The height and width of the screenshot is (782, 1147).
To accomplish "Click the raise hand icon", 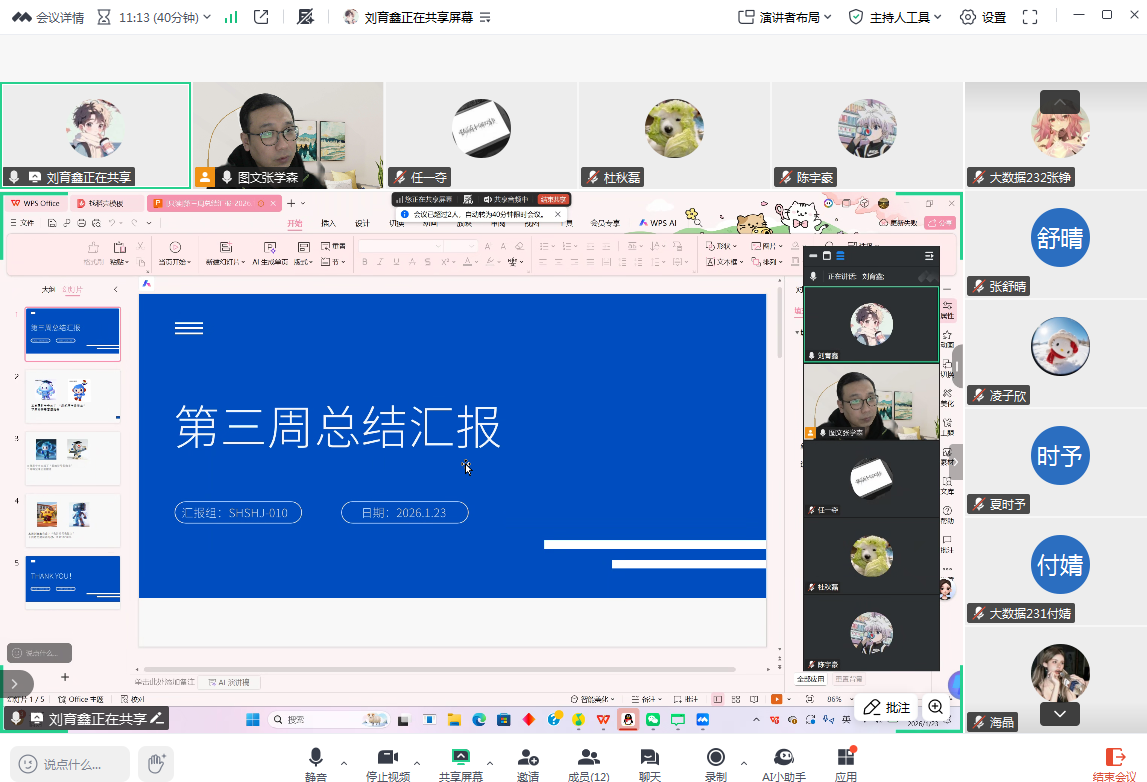I will [155, 764].
